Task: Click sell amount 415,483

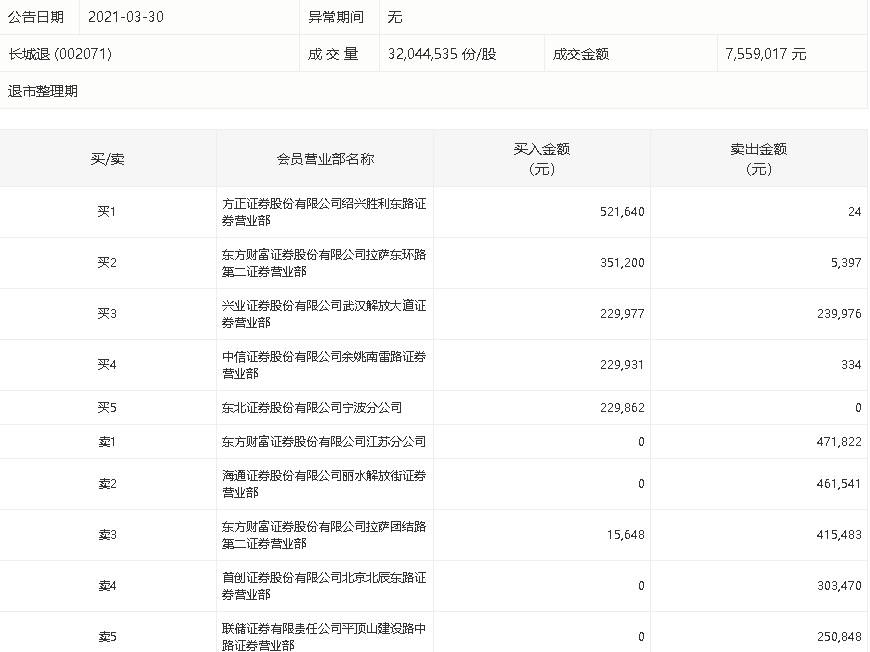Action: pos(839,535)
